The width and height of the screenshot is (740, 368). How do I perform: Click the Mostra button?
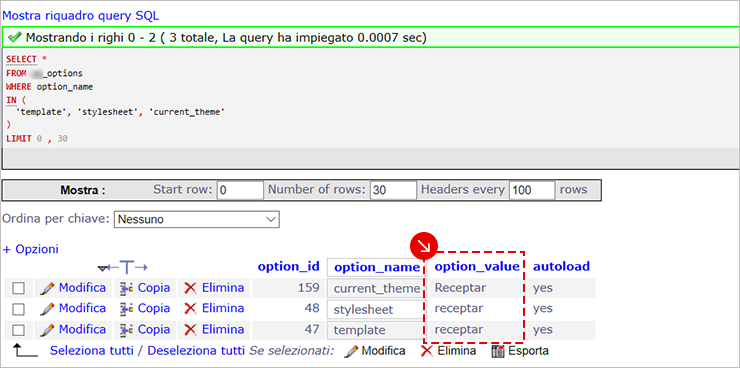(83, 191)
